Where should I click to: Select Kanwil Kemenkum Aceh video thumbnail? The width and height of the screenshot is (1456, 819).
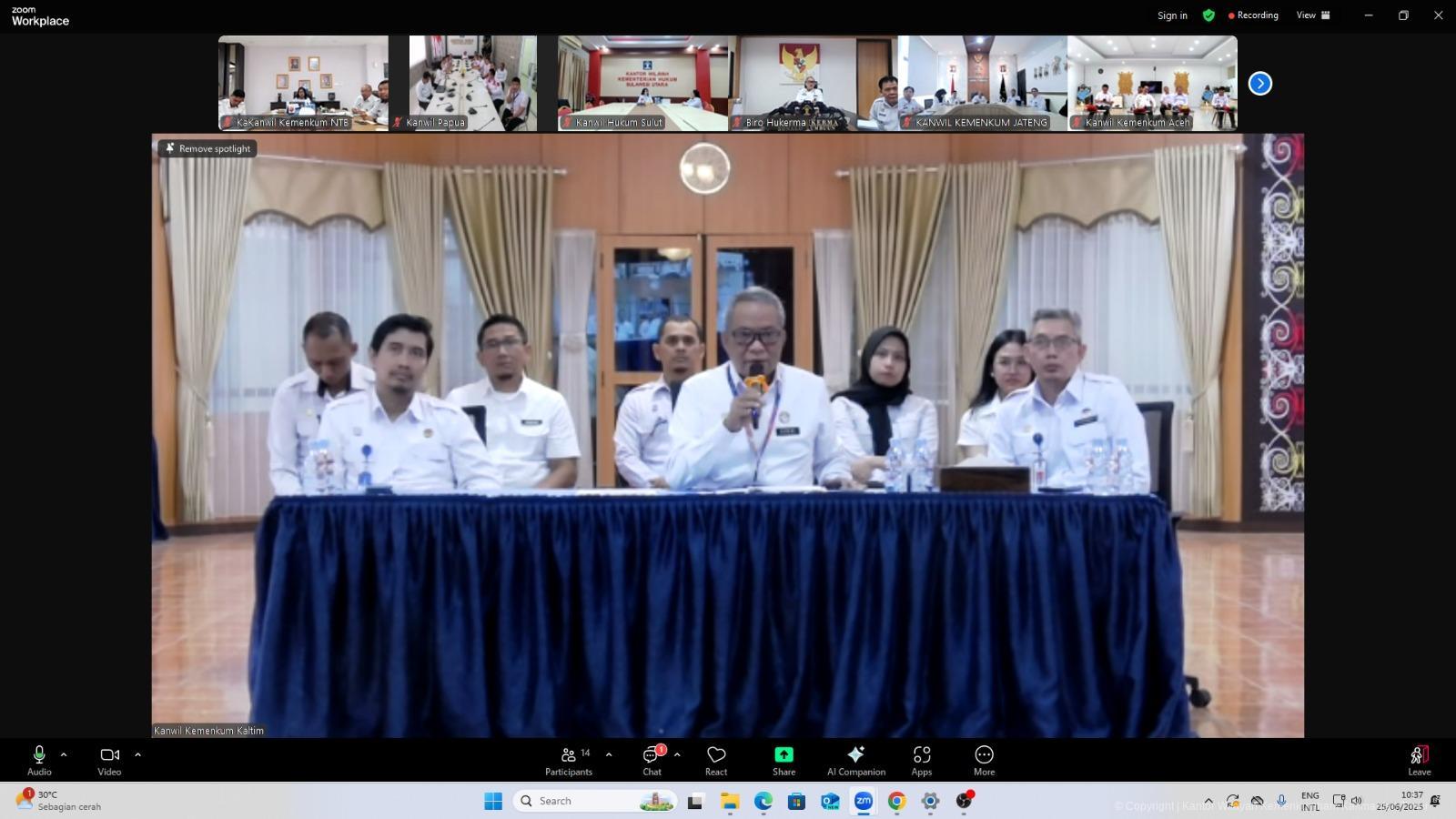[x=1152, y=83]
